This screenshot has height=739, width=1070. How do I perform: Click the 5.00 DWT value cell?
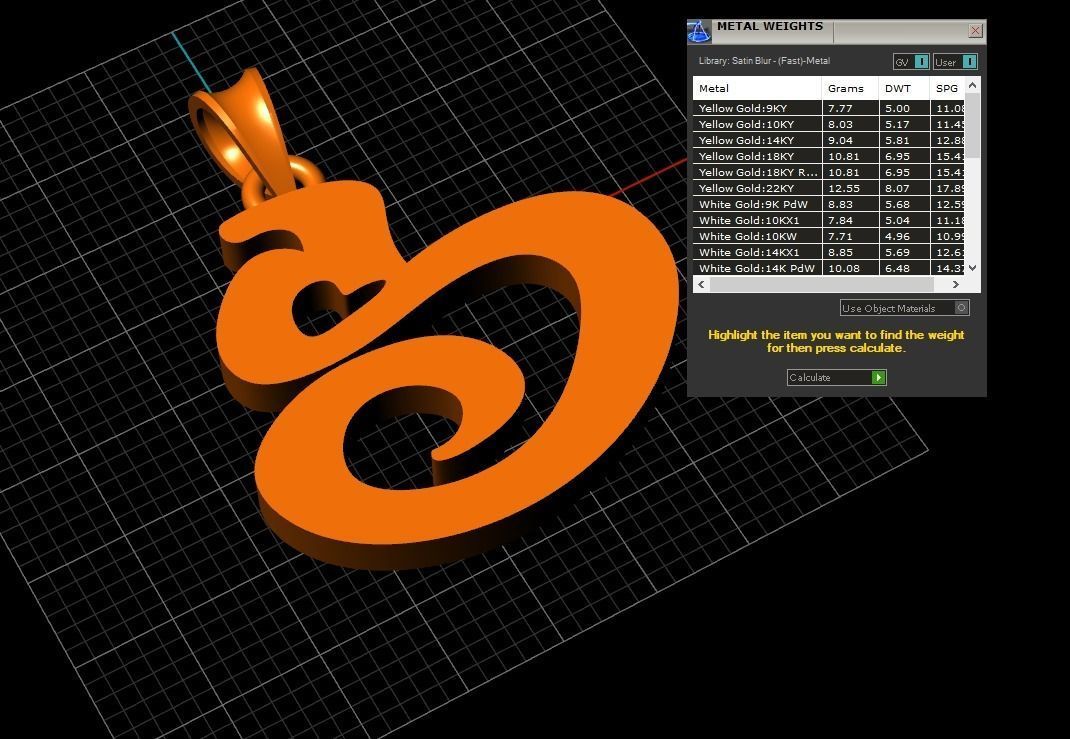904,108
